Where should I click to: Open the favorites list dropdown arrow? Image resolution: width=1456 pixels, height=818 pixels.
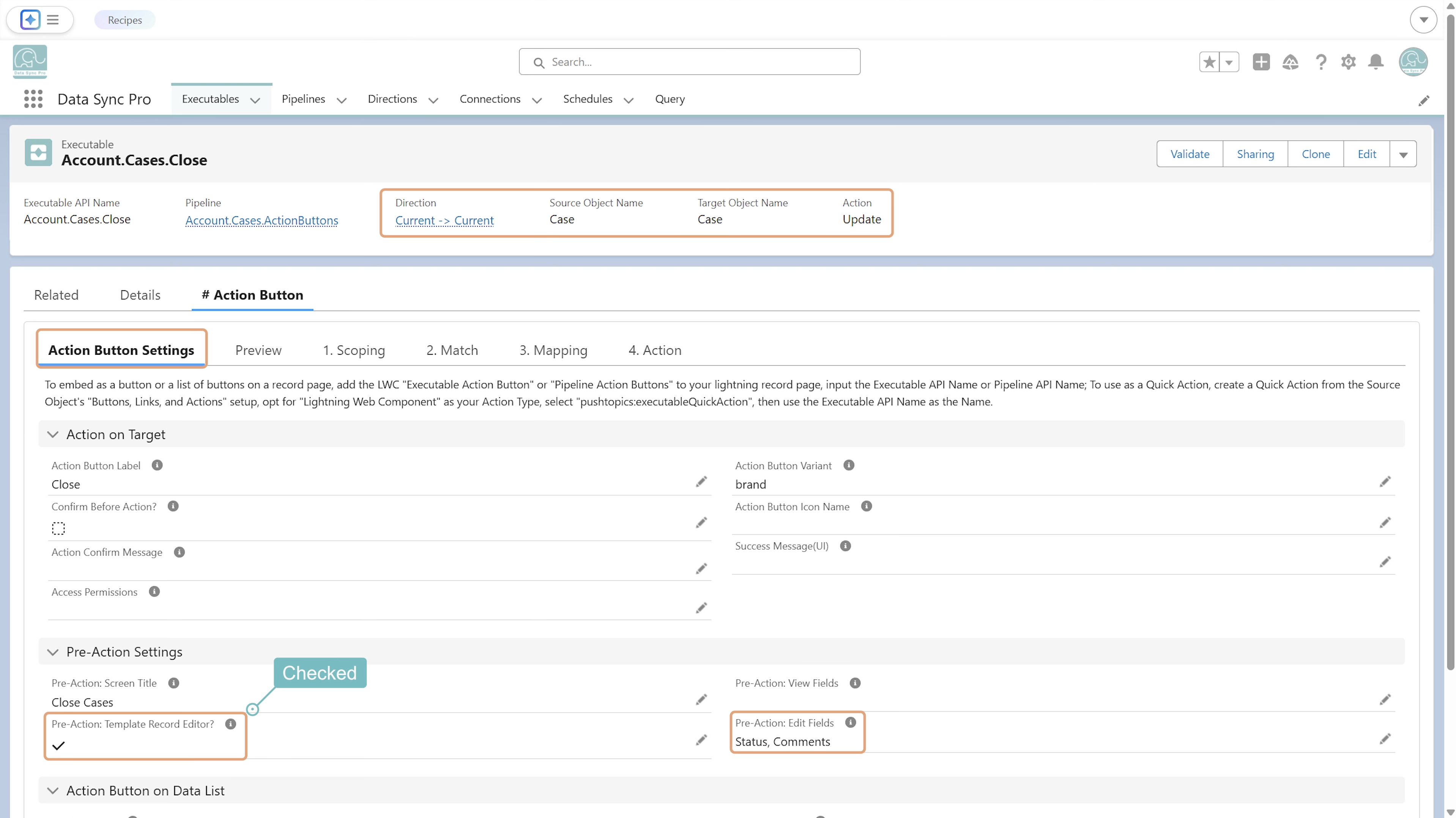pos(1229,61)
